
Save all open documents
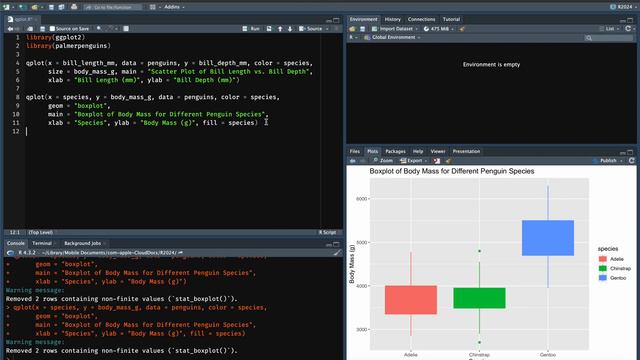coord(61,7)
